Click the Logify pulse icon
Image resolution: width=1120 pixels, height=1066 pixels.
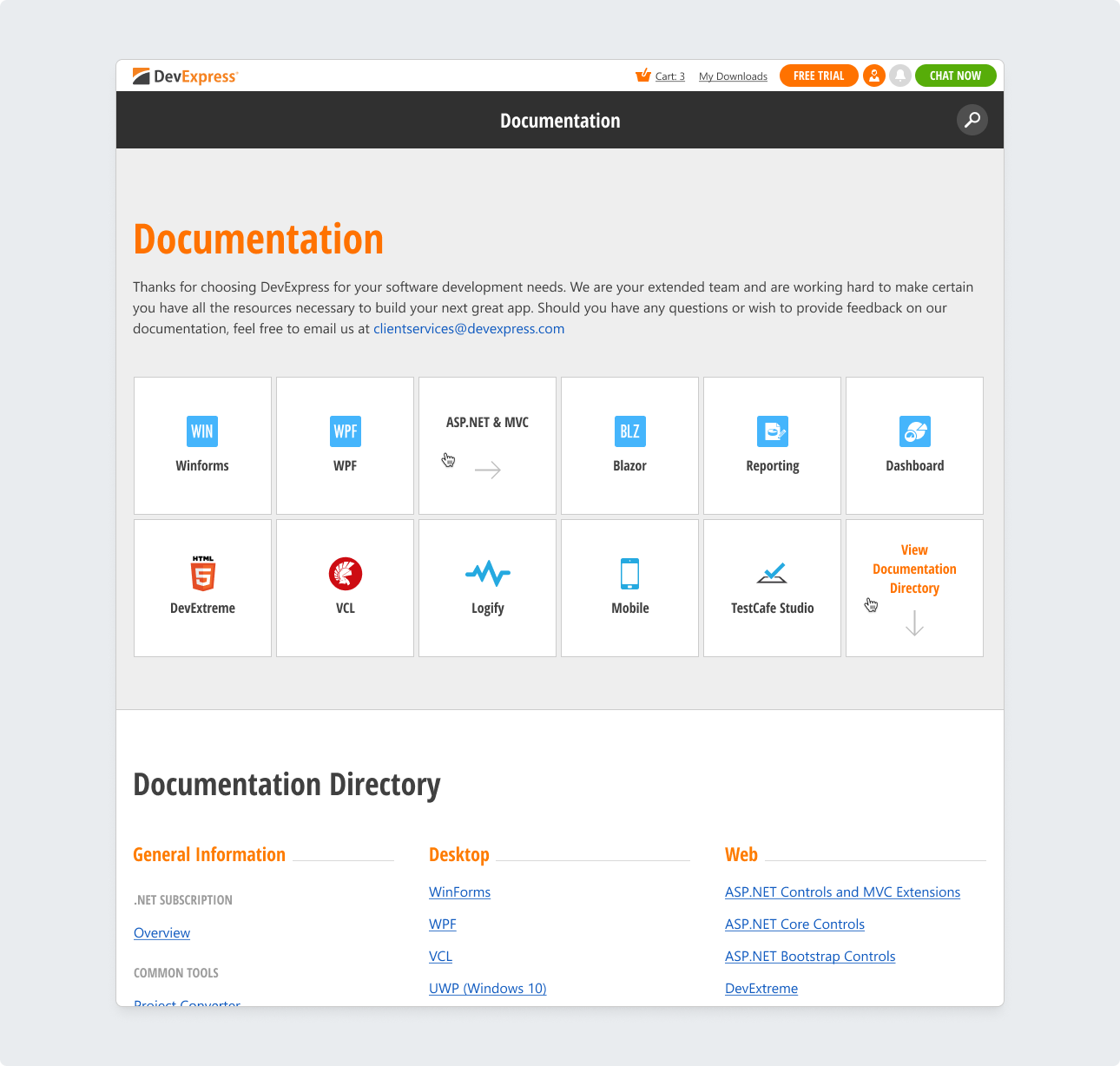click(x=488, y=574)
